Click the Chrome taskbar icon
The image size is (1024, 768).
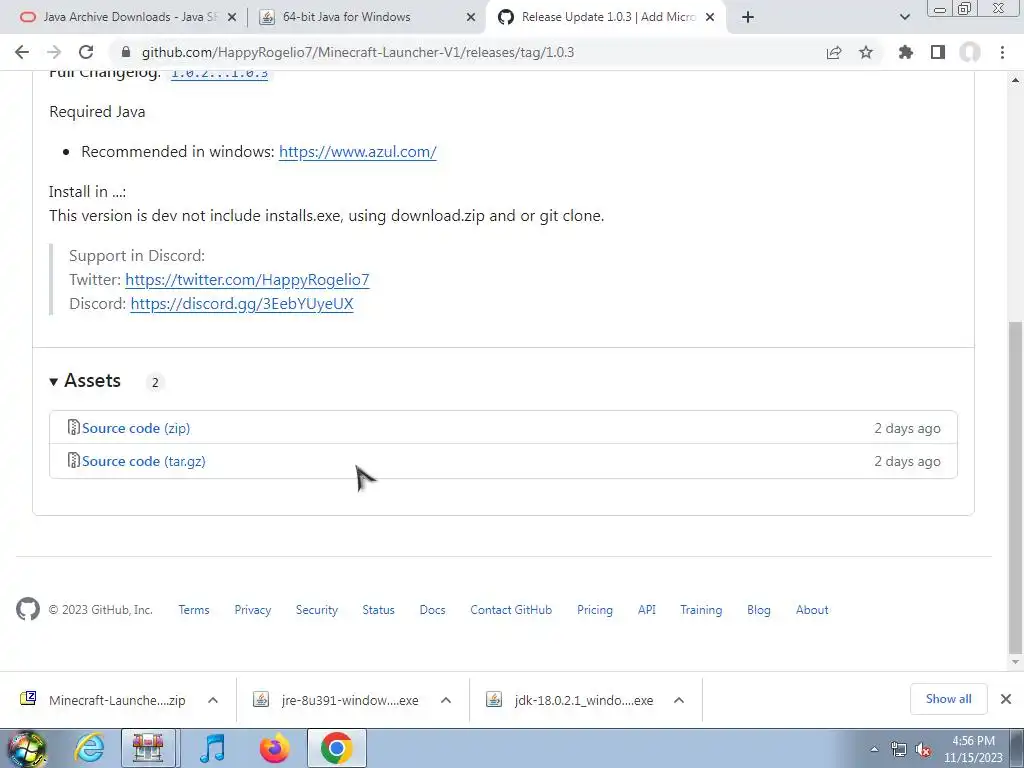336,748
